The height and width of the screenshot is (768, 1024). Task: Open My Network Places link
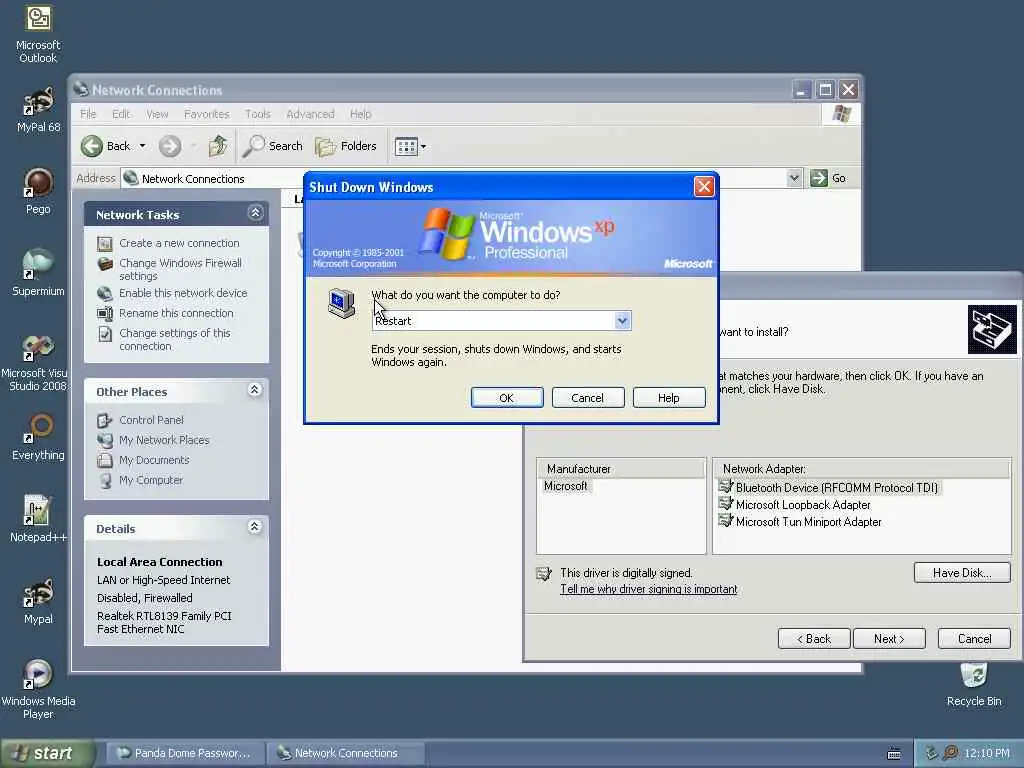point(164,440)
